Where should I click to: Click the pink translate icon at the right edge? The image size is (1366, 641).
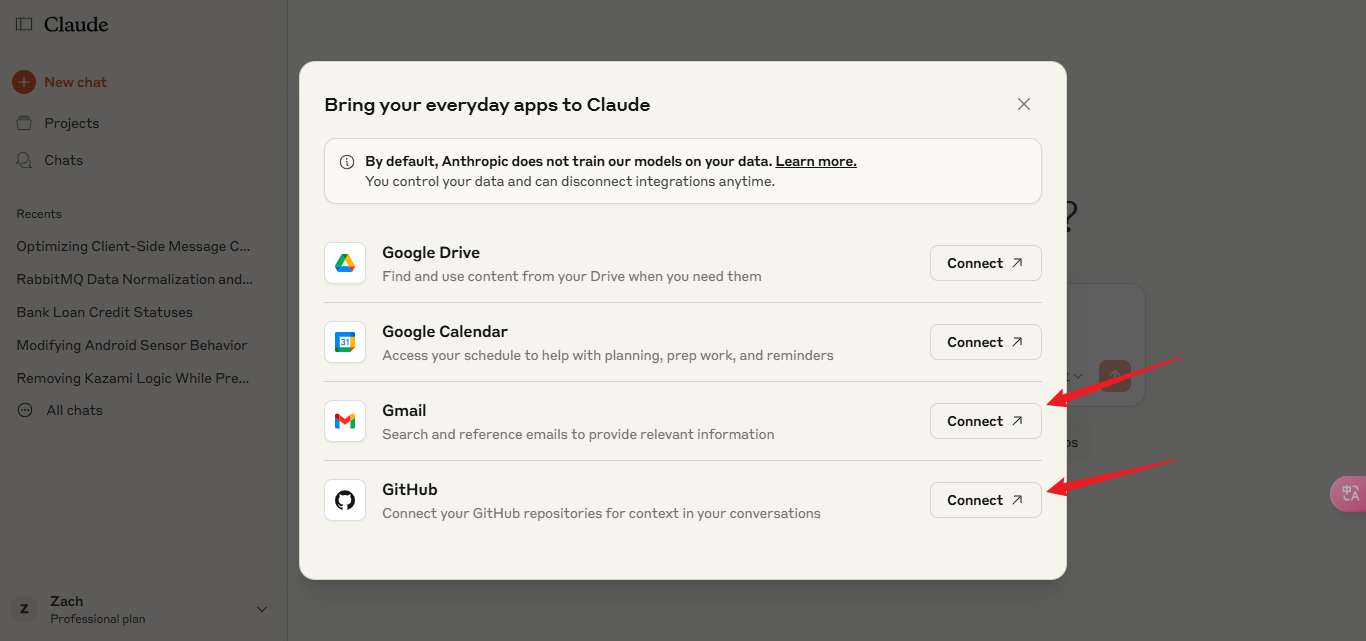click(x=1349, y=493)
